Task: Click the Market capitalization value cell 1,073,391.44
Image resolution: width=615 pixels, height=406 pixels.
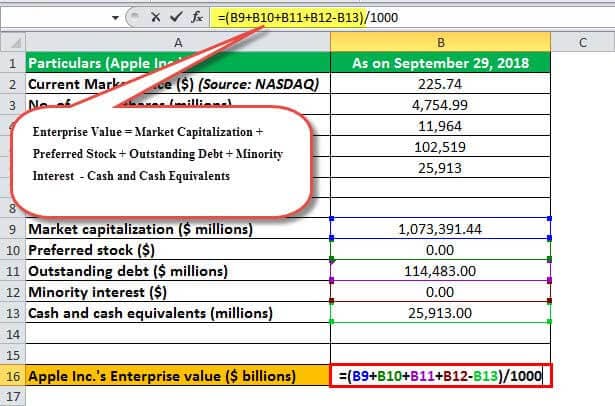Action: (440, 229)
